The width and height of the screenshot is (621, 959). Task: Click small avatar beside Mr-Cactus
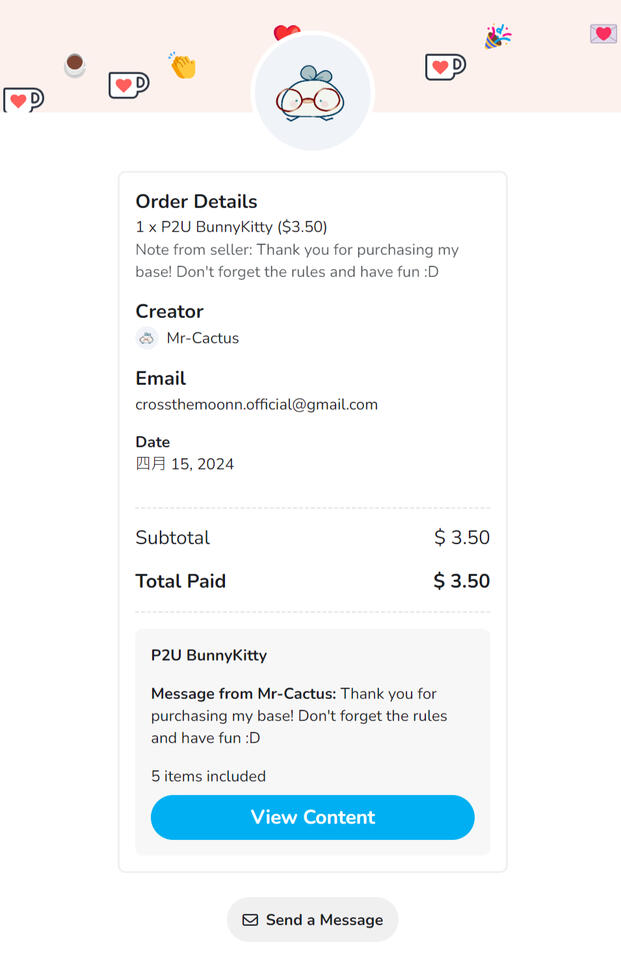[x=147, y=338]
